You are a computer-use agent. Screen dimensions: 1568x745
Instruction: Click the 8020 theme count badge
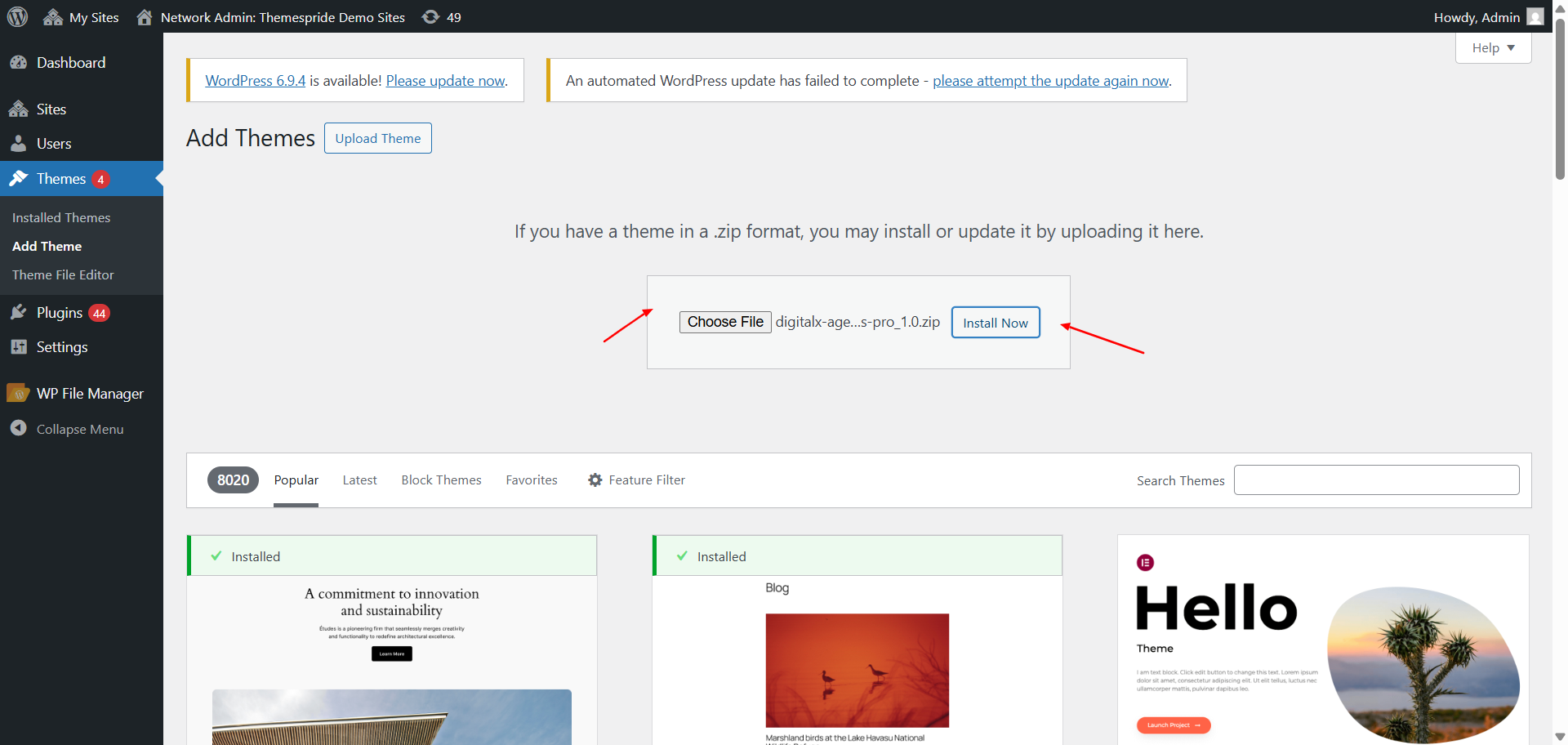pos(233,480)
